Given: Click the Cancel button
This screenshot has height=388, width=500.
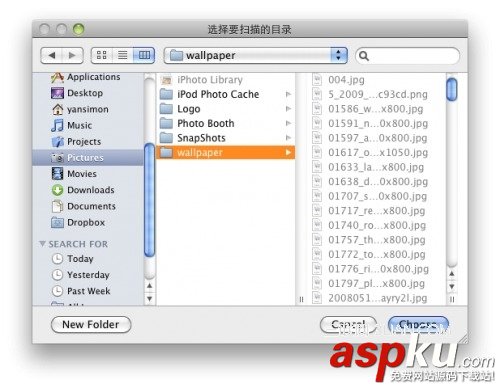Looking at the screenshot, I should click(348, 324).
